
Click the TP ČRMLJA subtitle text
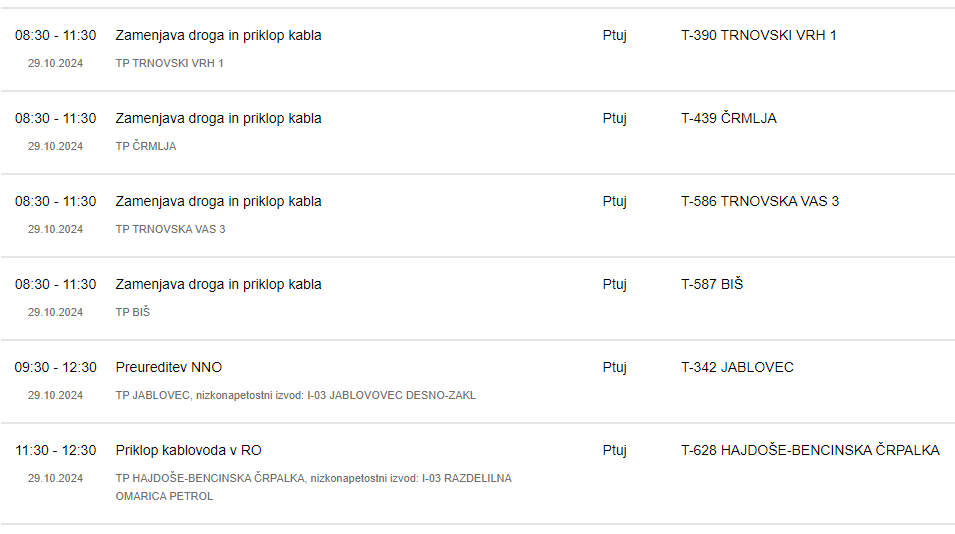(146, 146)
